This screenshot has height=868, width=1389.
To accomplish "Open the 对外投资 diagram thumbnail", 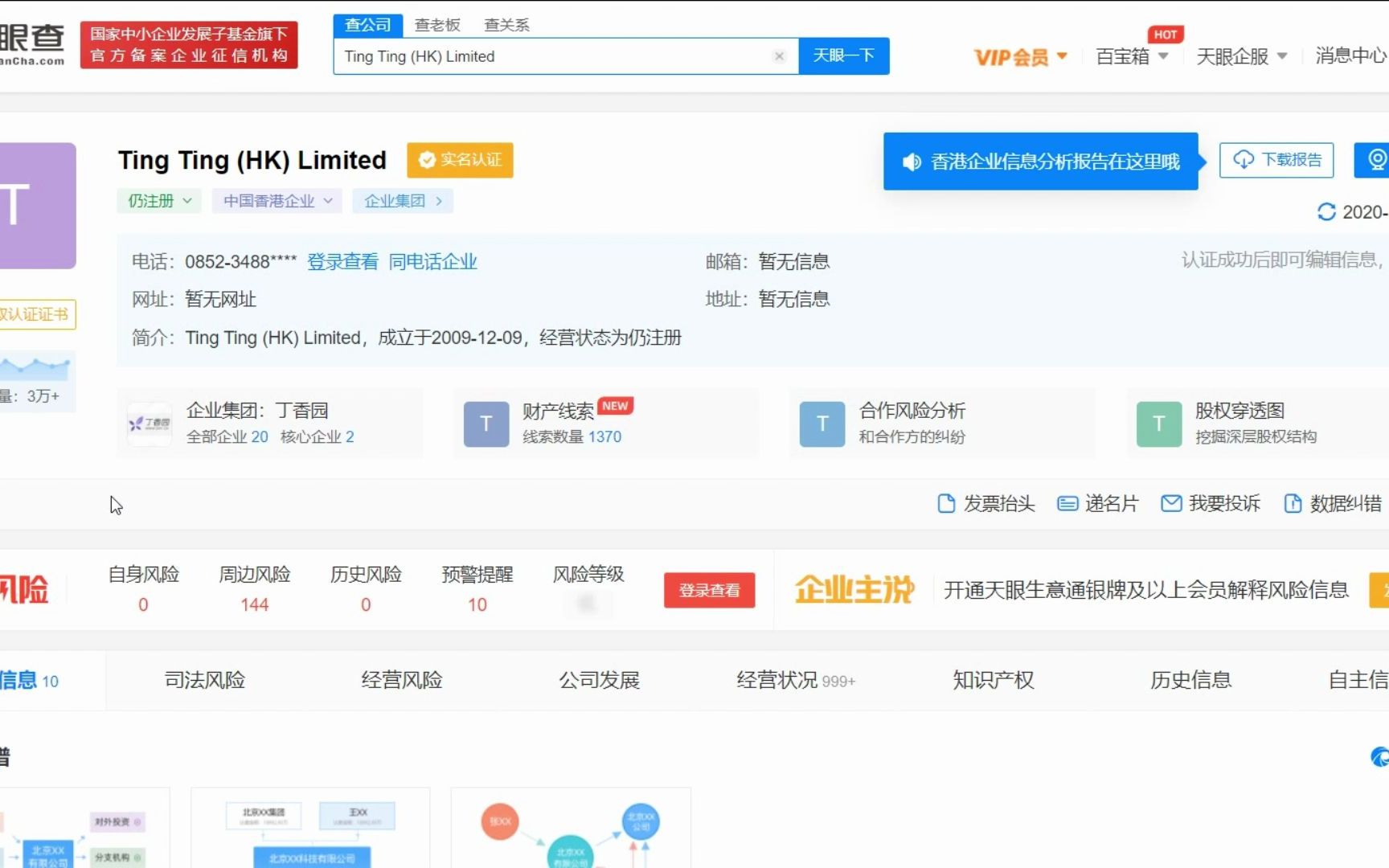I will (84, 828).
